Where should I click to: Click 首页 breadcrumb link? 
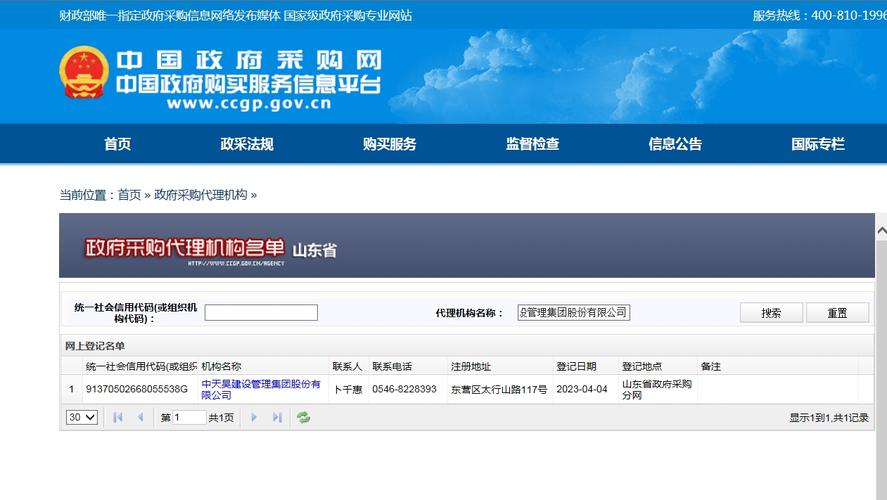[x=129, y=195]
